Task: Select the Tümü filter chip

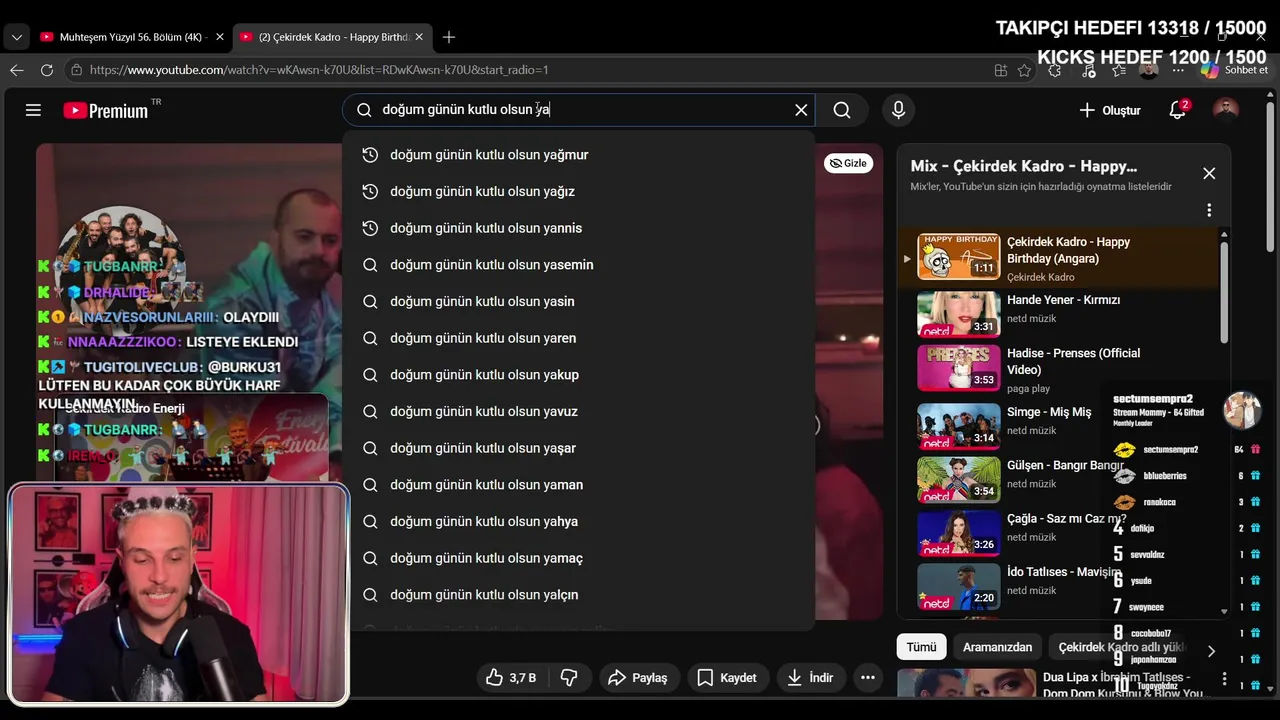Action: tap(921, 647)
